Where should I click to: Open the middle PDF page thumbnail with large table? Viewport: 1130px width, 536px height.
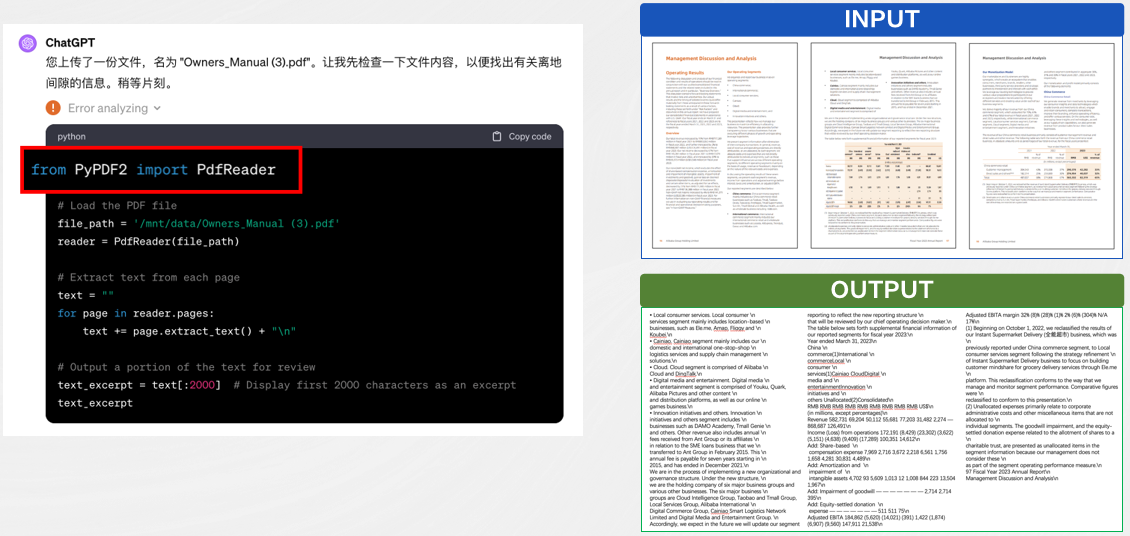(884, 146)
